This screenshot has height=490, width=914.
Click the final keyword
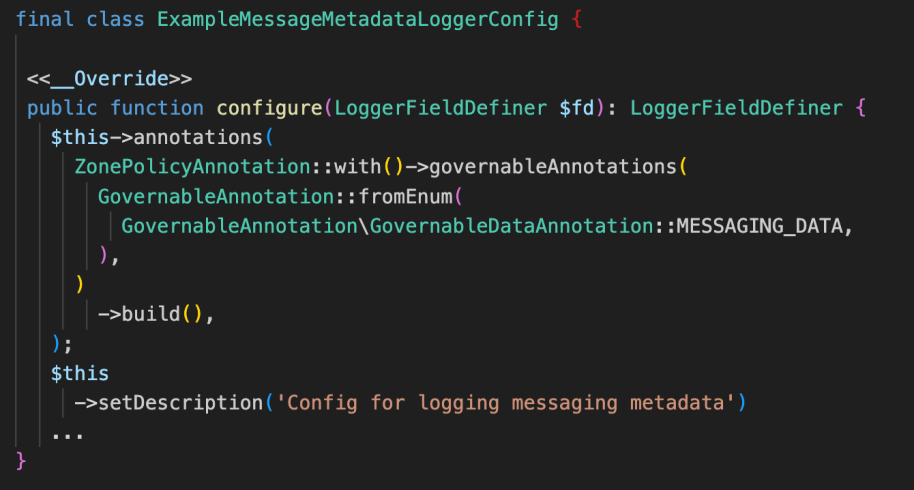[44, 19]
